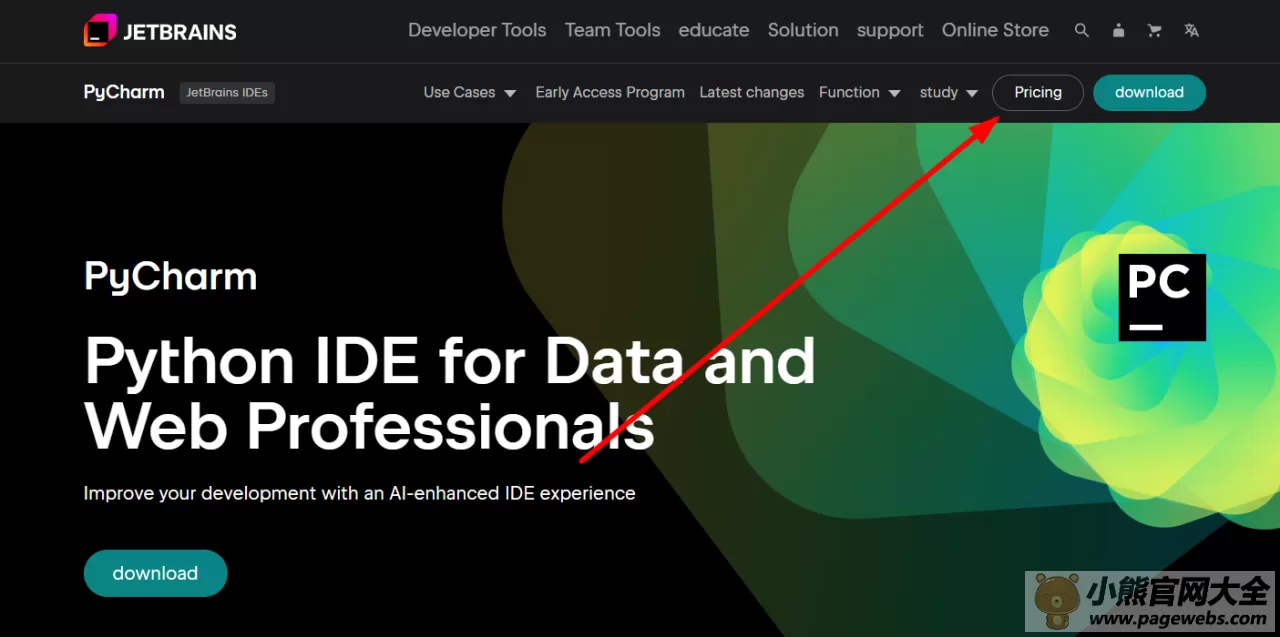
Task: Open the shopping cart icon
Action: click(1154, 31)
